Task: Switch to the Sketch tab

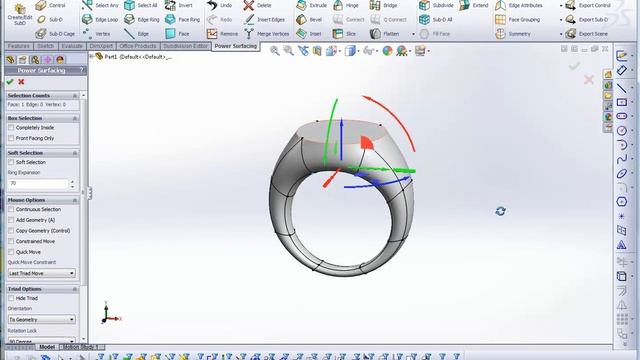Action: (x=46, y=46)
